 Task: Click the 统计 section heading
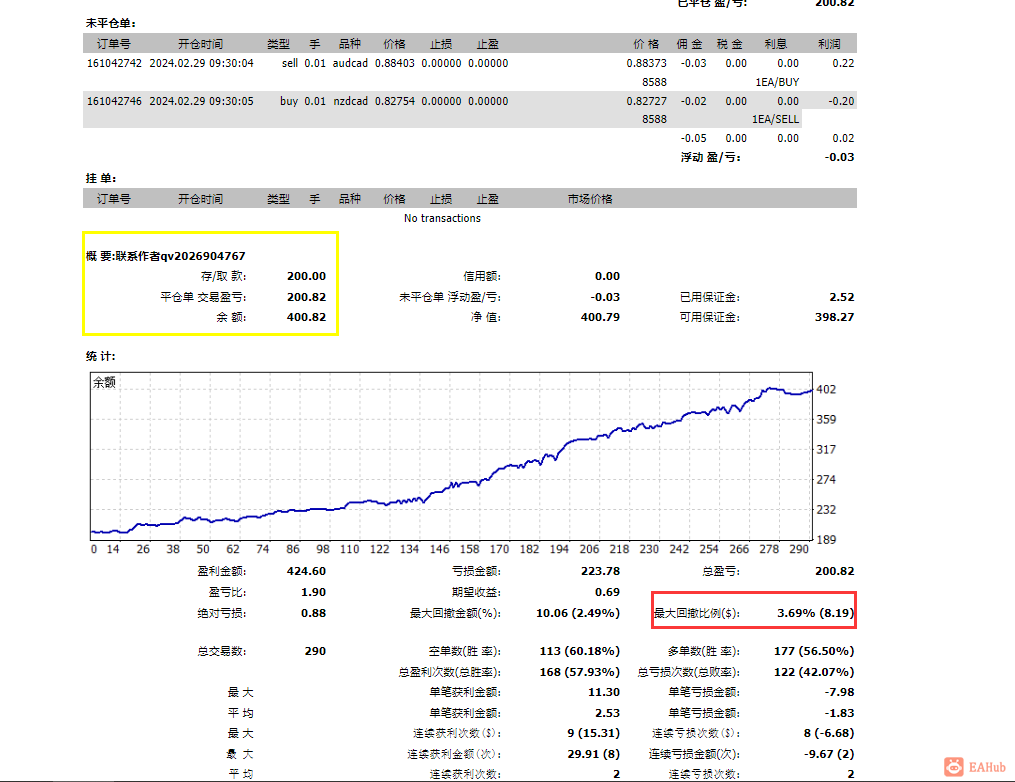tap(101, 356)
